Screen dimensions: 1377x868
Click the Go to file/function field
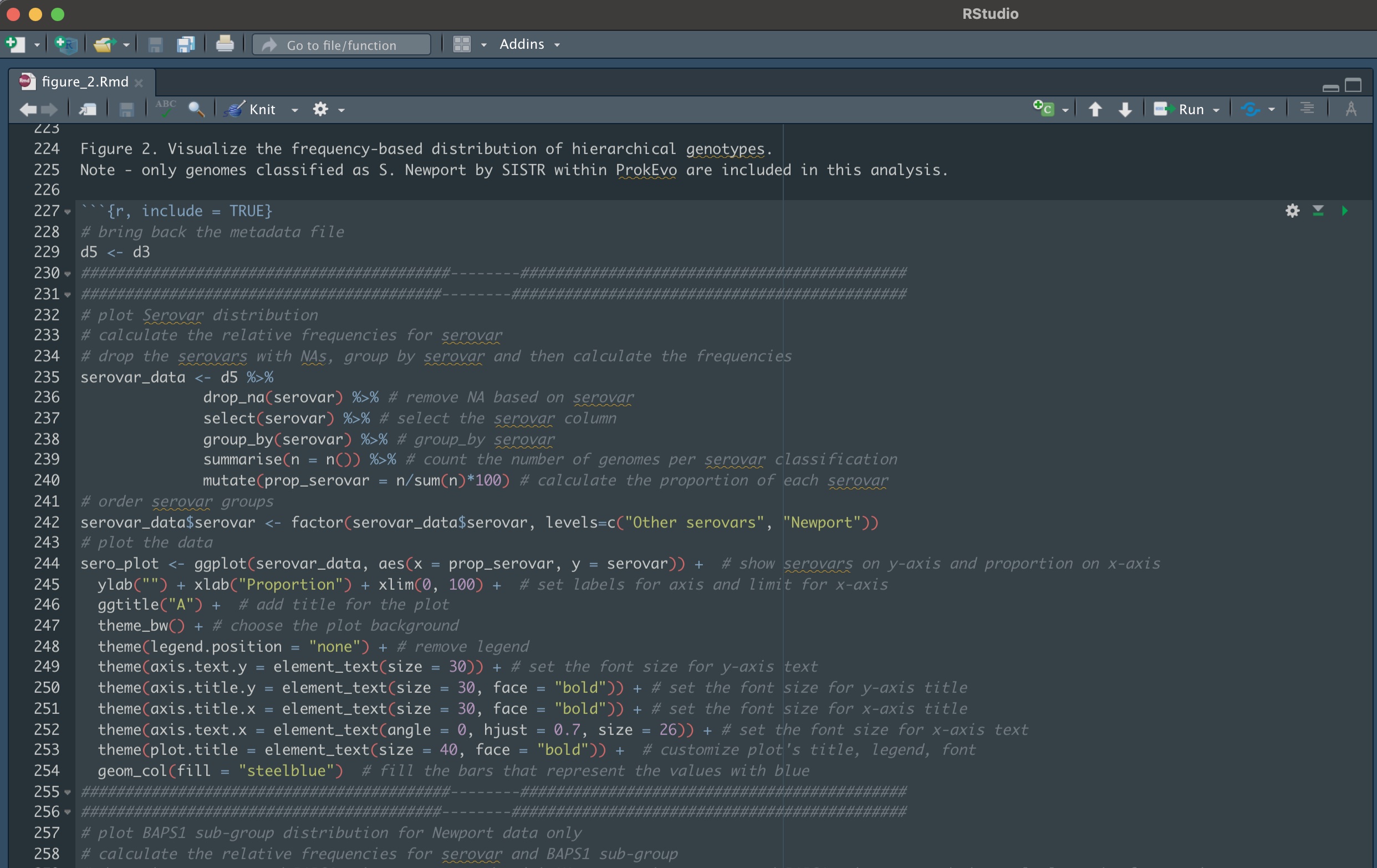point(341,44)
